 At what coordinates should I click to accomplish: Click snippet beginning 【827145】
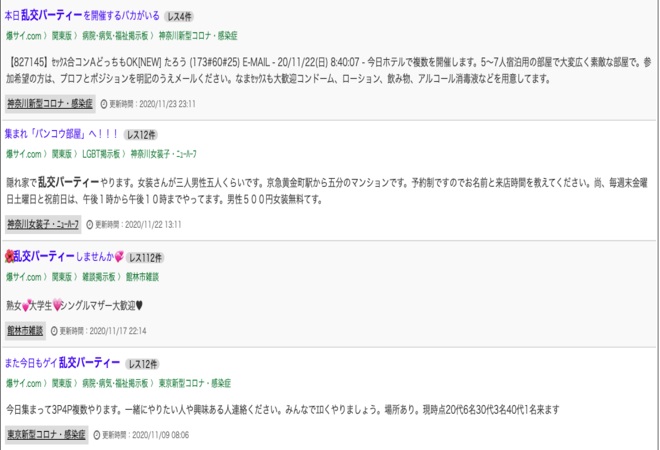329,71
